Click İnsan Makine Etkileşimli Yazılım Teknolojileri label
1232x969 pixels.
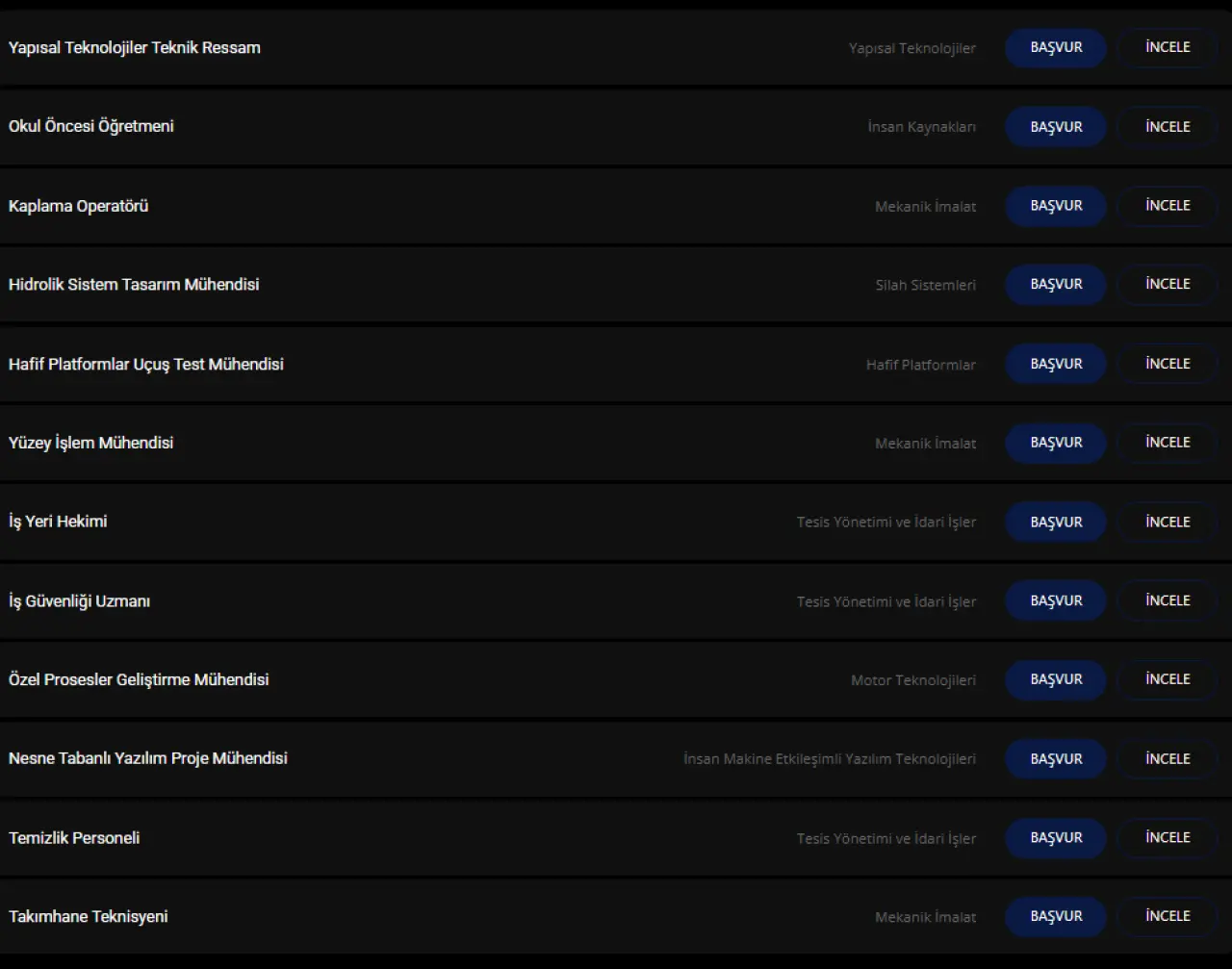tap(830, 759)
